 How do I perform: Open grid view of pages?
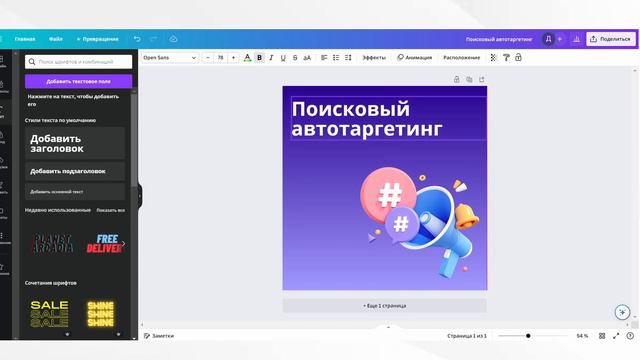(602, 336)
